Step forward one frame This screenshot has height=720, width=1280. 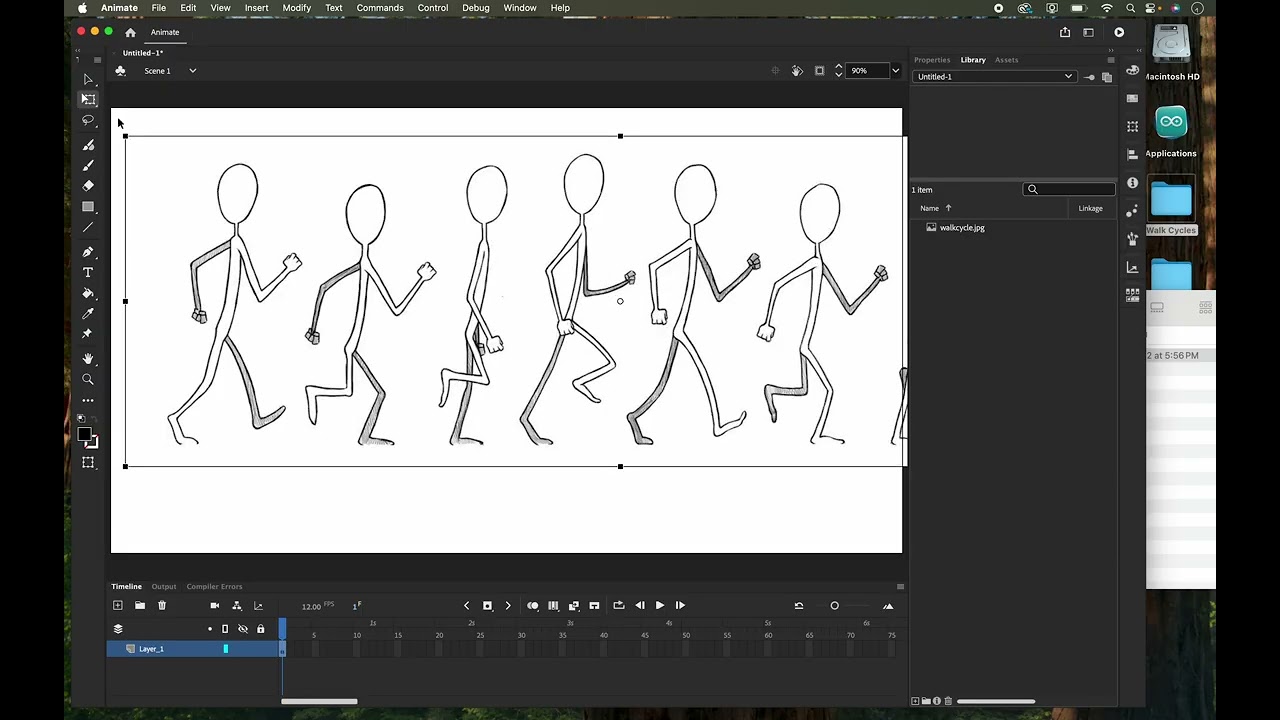tap(680, 605)
